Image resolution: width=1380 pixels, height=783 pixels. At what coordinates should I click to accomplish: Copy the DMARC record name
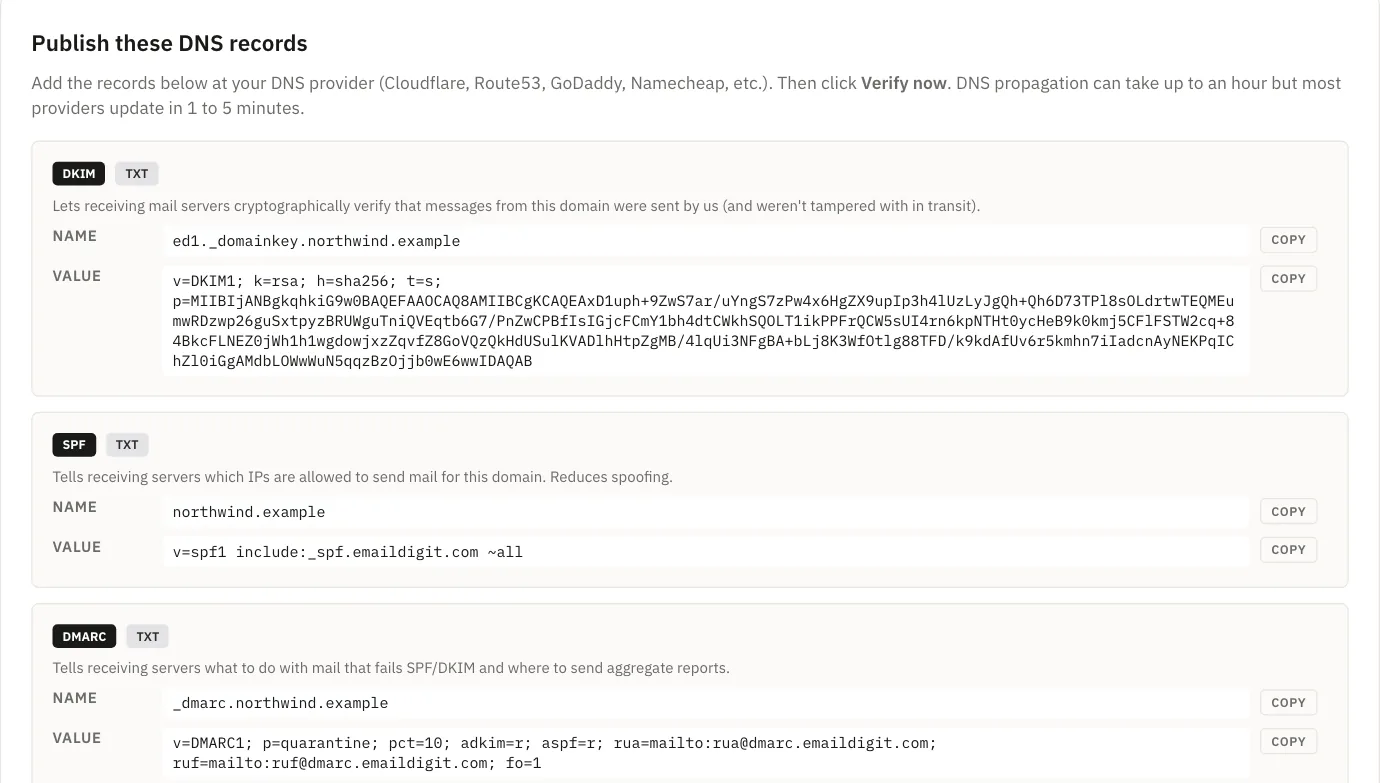point(1288,703)
